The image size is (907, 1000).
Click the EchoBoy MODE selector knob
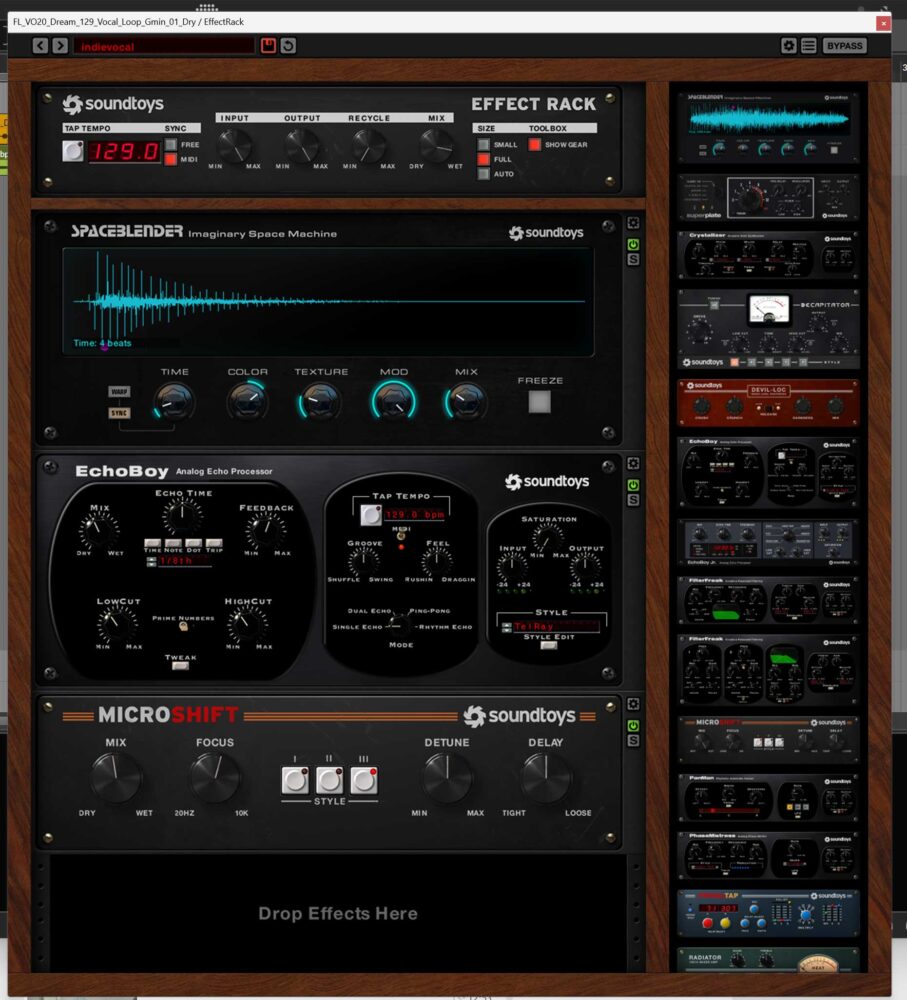click(400, 624)
